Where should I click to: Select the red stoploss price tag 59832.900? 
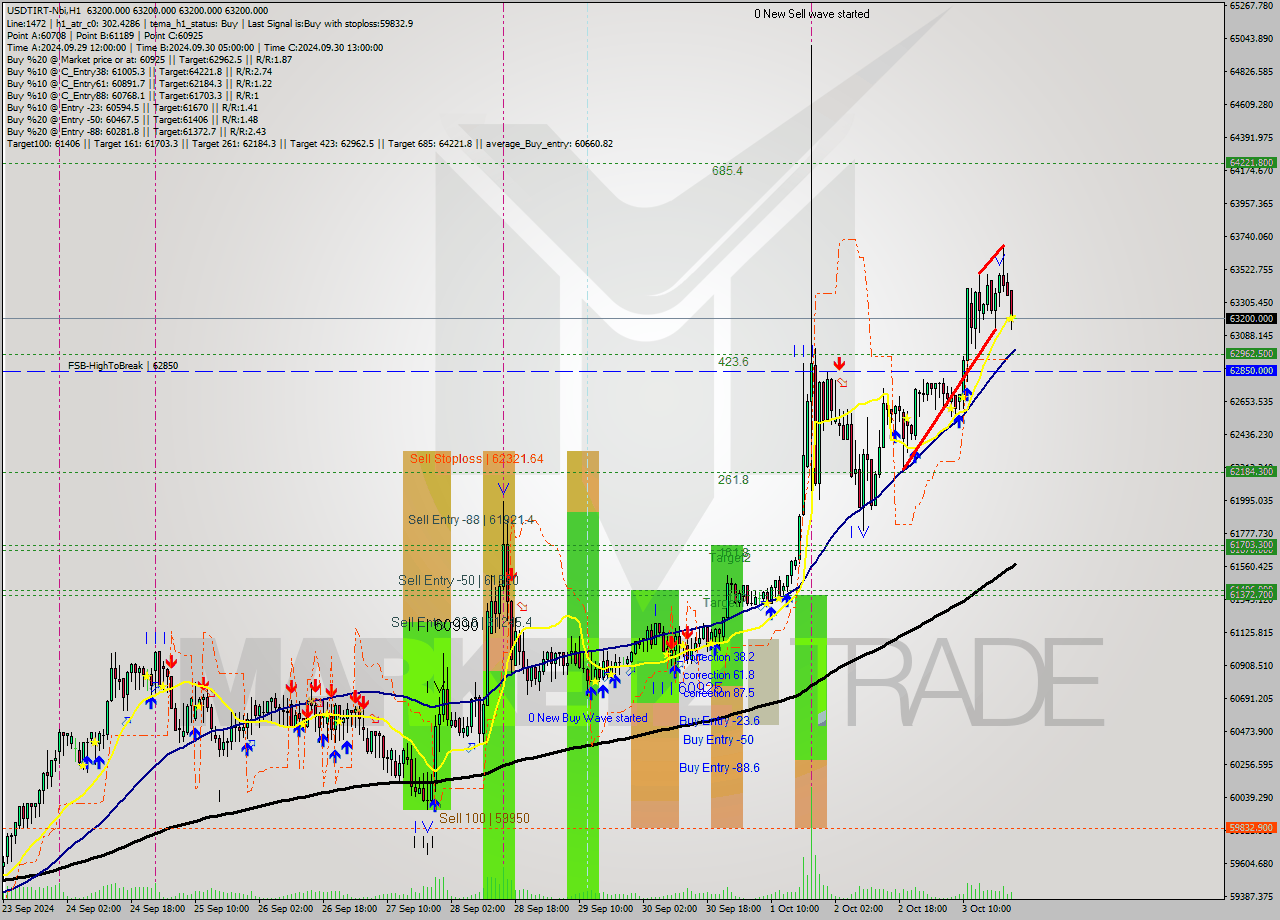click(1250, 828)
